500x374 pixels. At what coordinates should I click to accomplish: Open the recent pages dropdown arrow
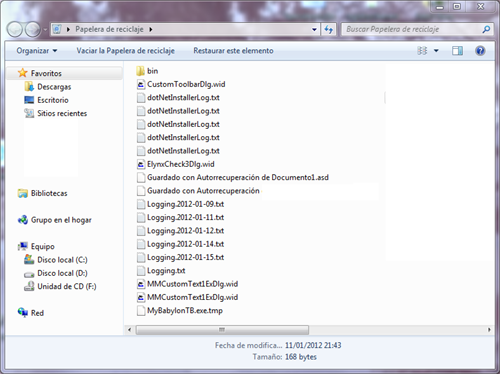click(45, 29)
